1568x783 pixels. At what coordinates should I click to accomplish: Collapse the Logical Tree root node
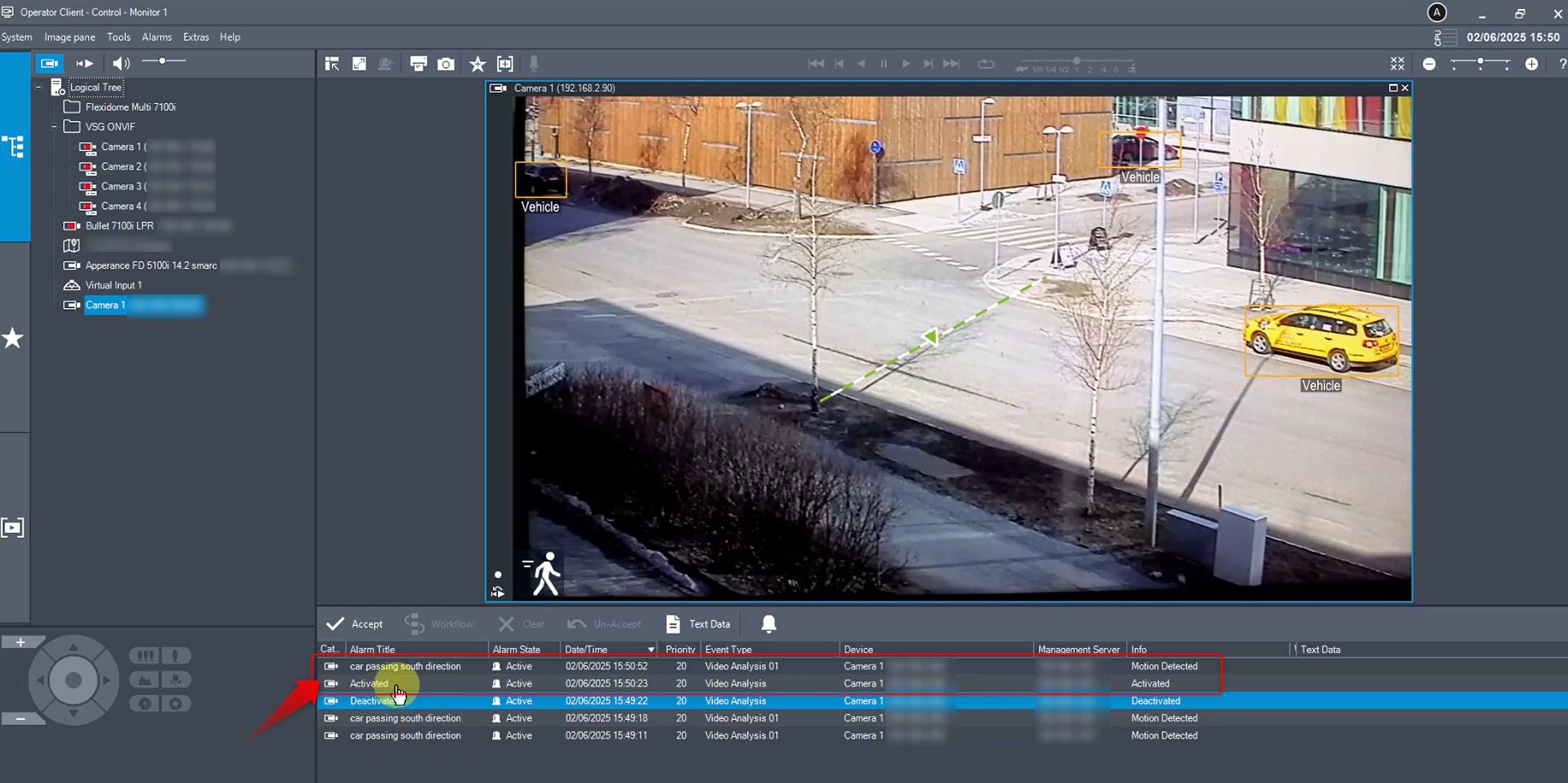click(x=38, y=87)
